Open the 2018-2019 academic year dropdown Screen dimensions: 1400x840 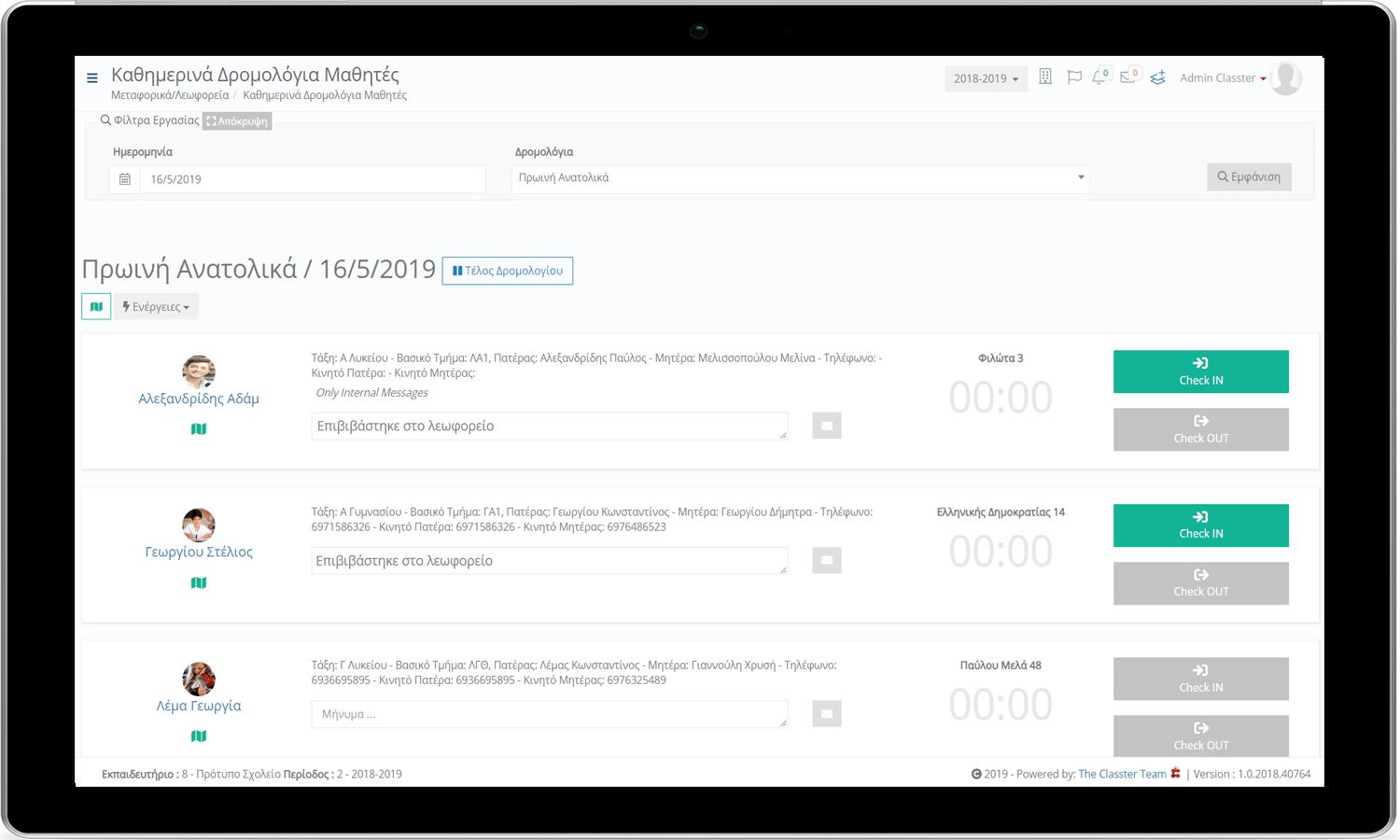[986, 78]
